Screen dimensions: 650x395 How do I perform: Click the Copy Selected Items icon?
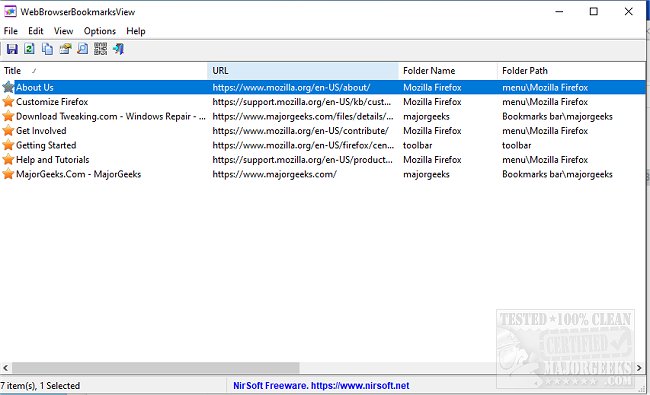click(x=47, y=49)
